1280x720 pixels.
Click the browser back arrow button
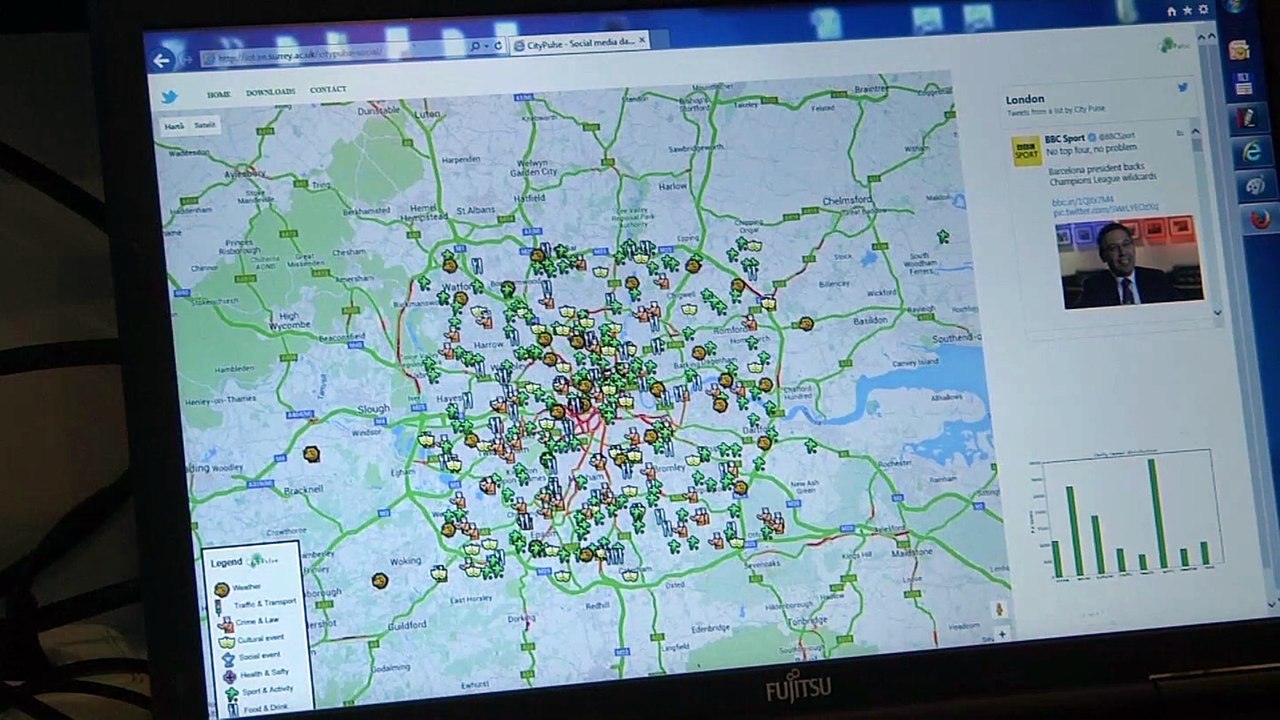click(x=161, y=60)
